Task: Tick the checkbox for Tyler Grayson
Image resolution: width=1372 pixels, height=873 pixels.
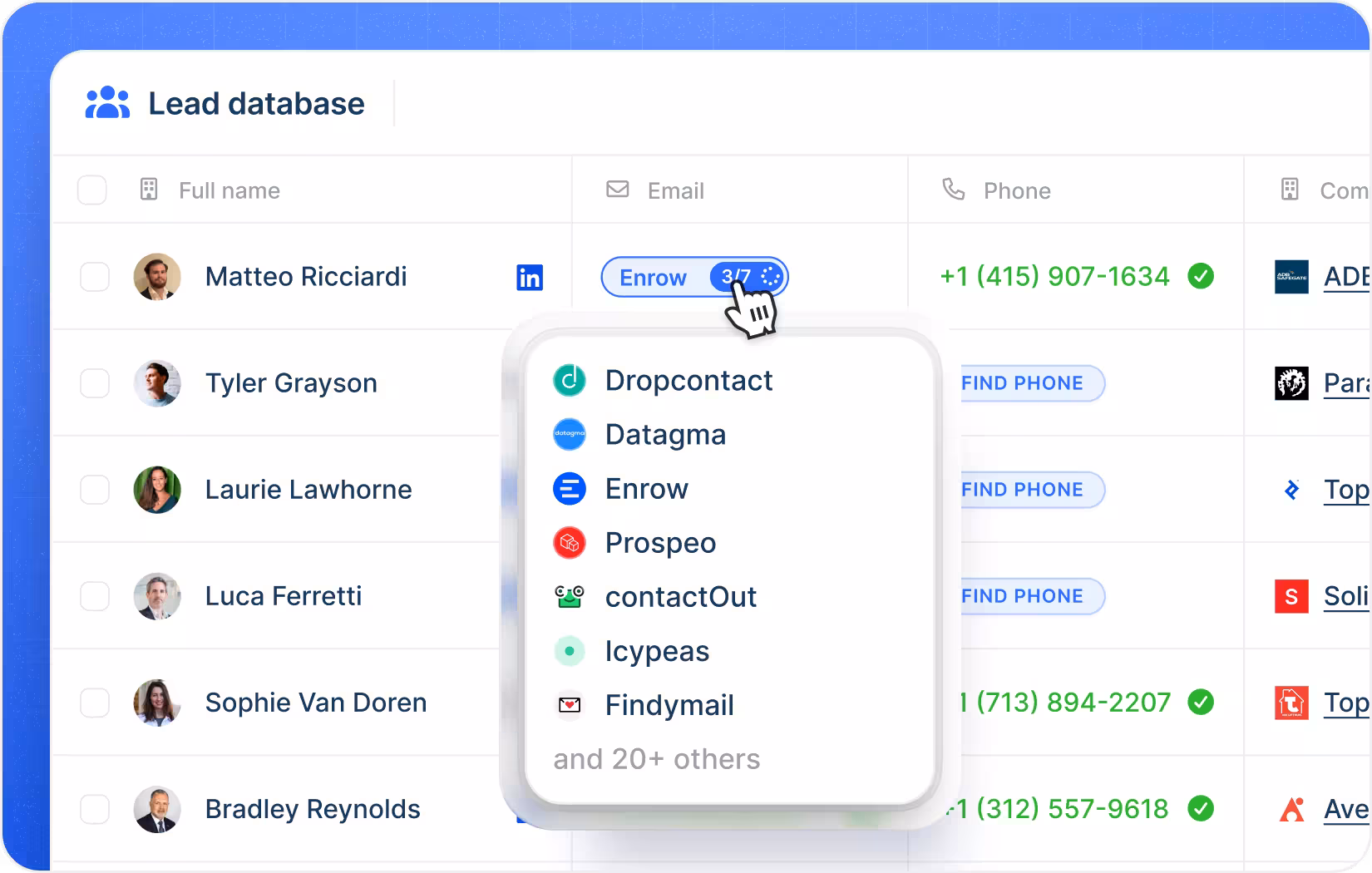Action: pyautogui.click(x=95, y=383)
